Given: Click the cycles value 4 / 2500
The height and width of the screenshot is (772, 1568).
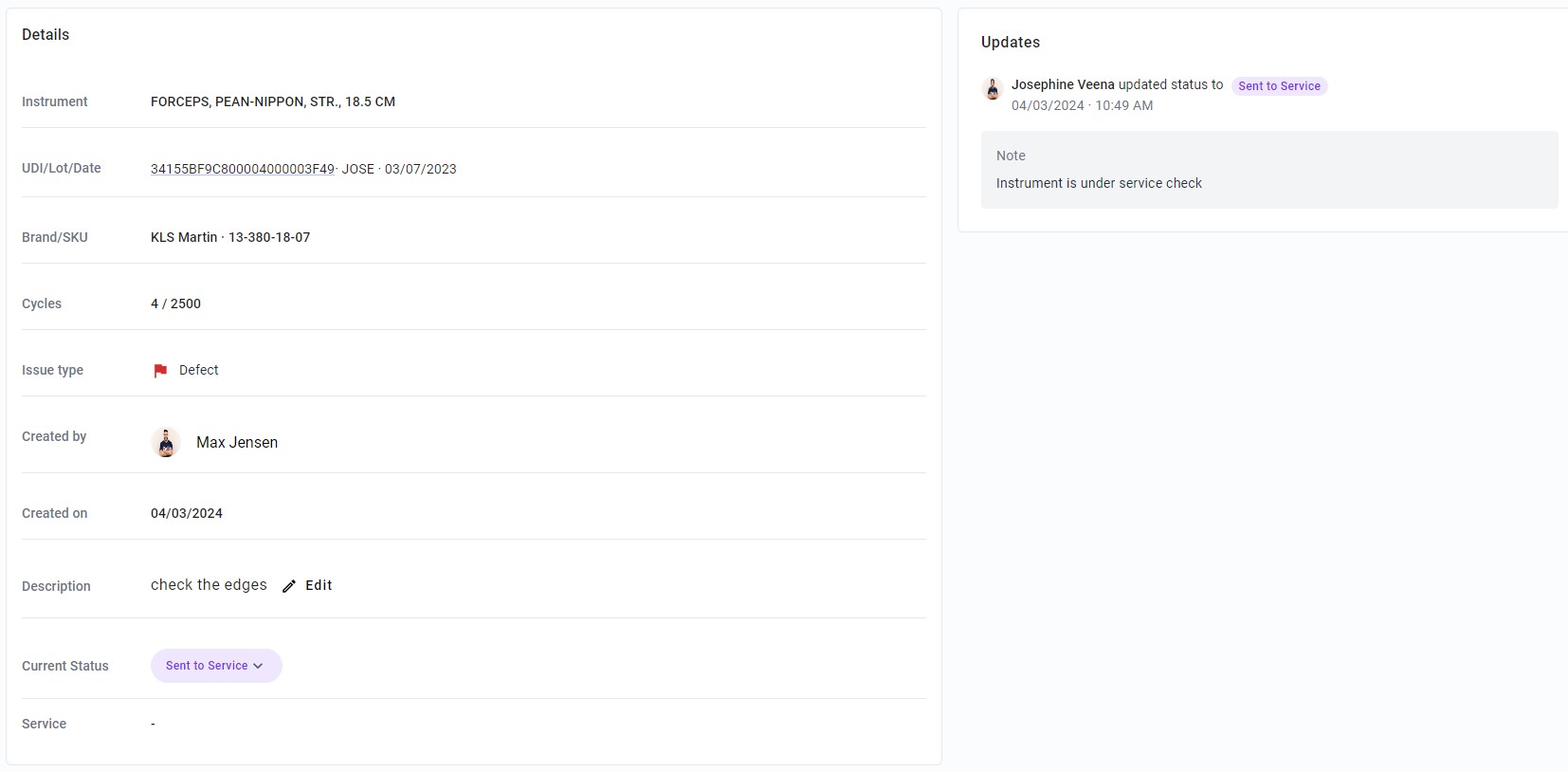Looking at the screenshot, I should [175, 303].
